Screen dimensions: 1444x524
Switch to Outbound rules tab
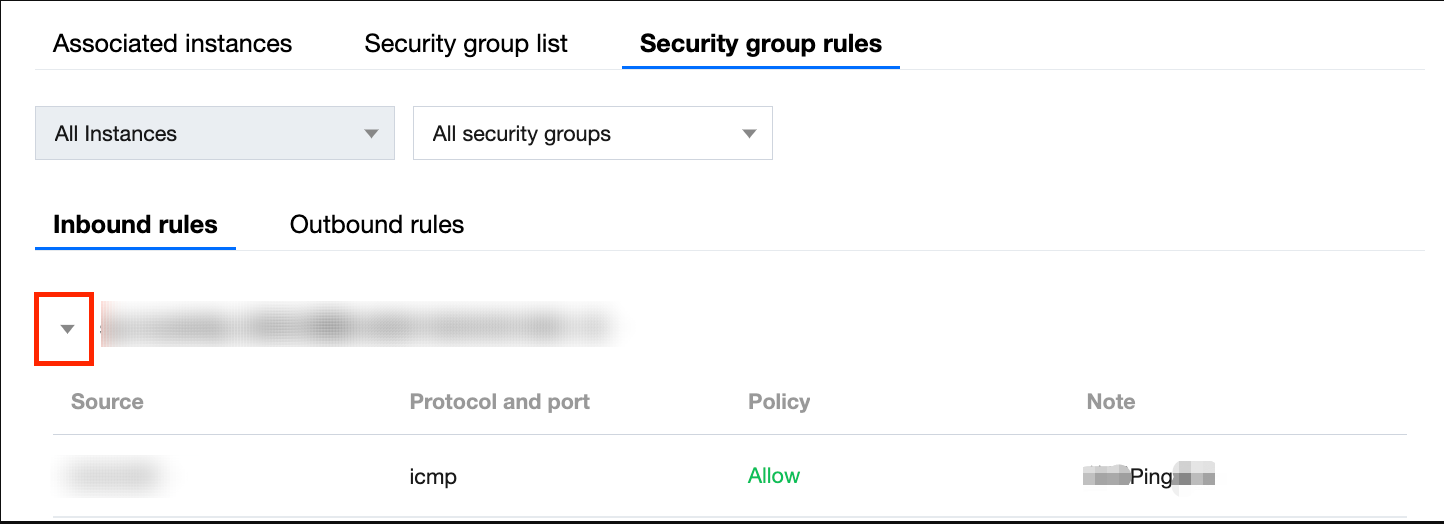click(x=377, y=224)
